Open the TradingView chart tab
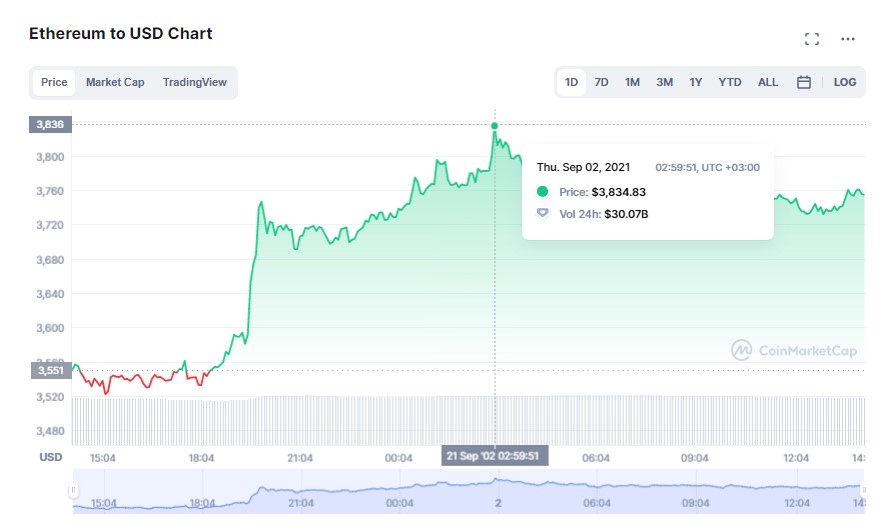The image size is (880, 525). coord(194,82)
